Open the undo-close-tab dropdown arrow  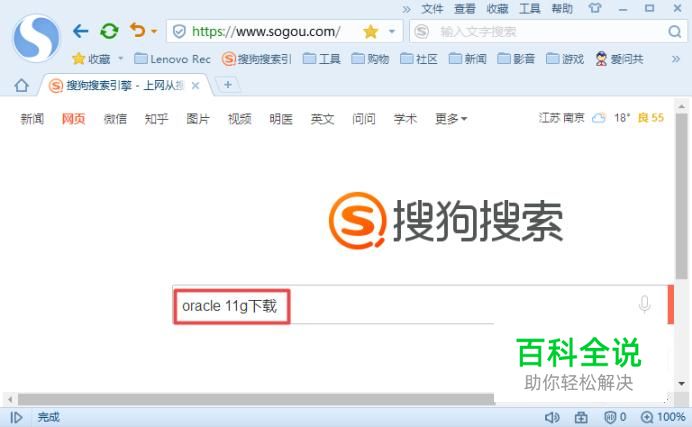(154, 31)
